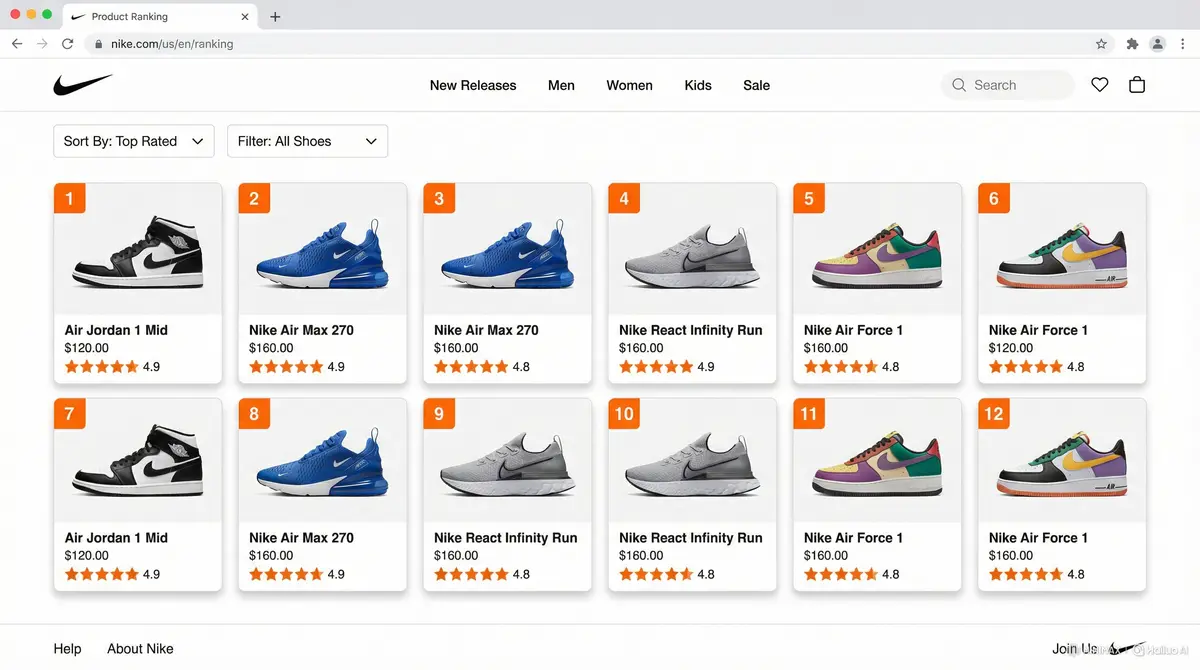Open rank 8 blue Air Max 270 image
This screenshot has height=670, width=1200.
323,460
